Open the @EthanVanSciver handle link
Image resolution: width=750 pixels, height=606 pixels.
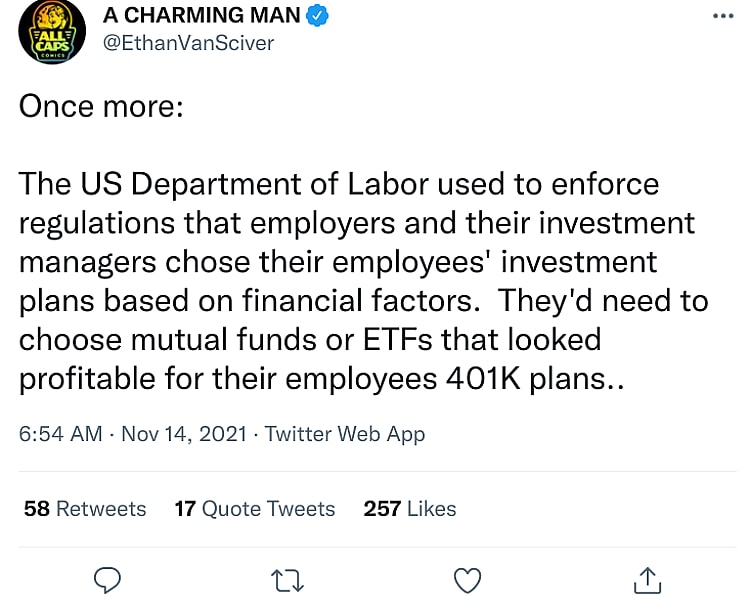click(188, 43)
